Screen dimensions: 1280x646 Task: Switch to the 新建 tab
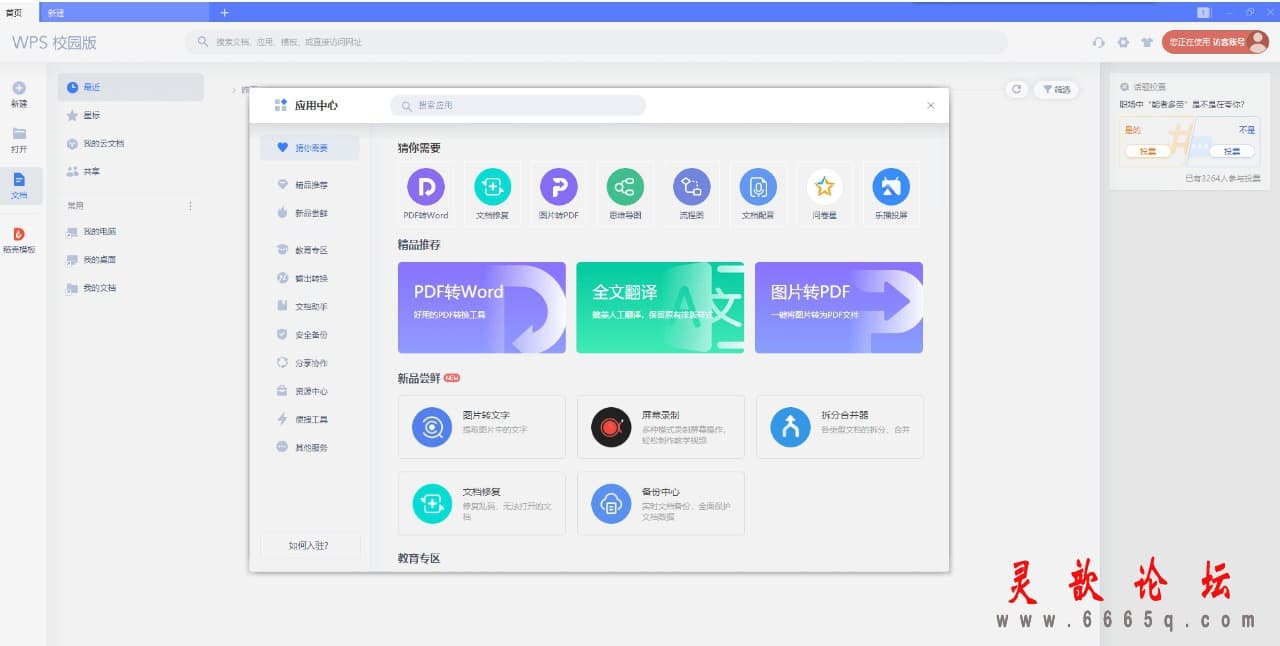coord(125,12)
